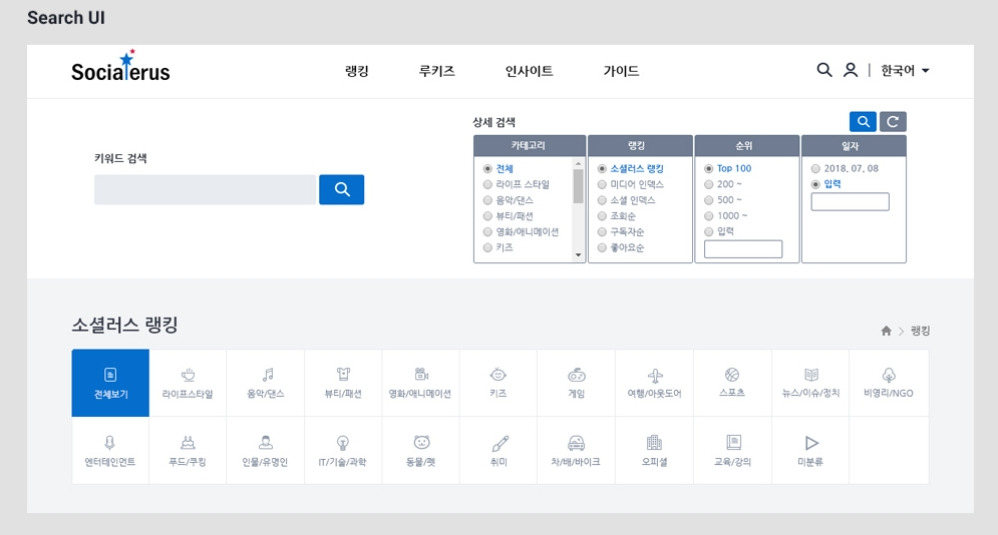Image resolution: width=998 pixels, height=535 pixels.
Task: Choose 음악/댄스 radio in 카테고리 list
Action: click(x=488, y=200)
